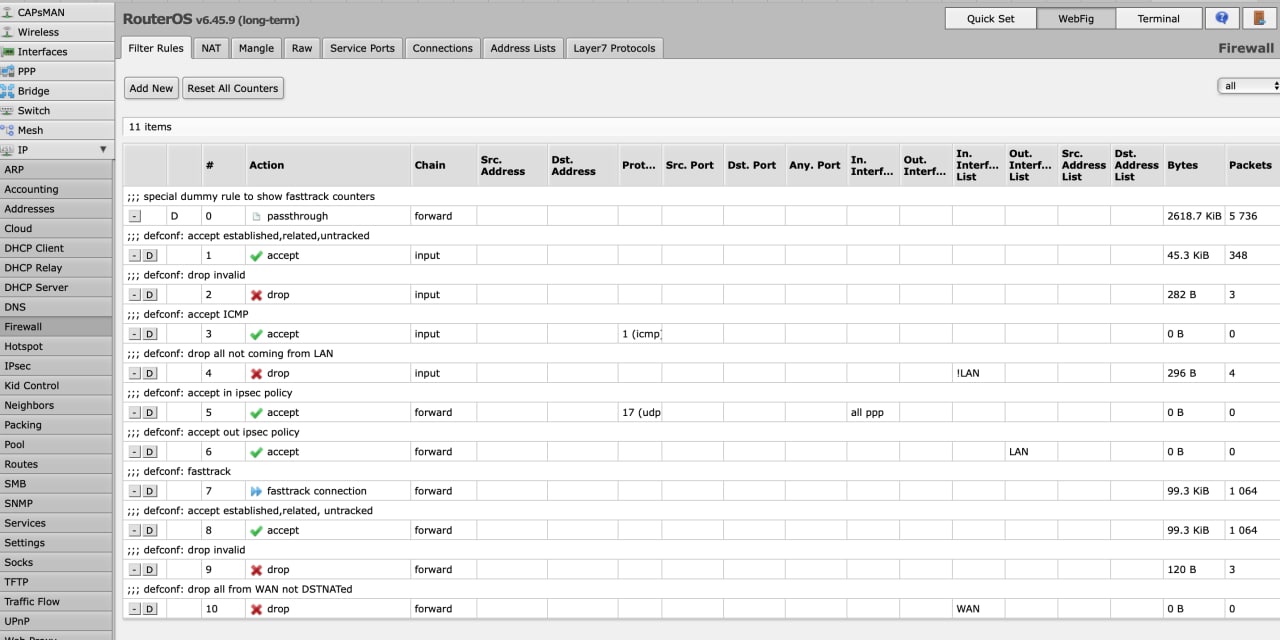Open help via the blue question mark icon
Viewport: 1280px width, 640px height.
[x=1221, y=18]
